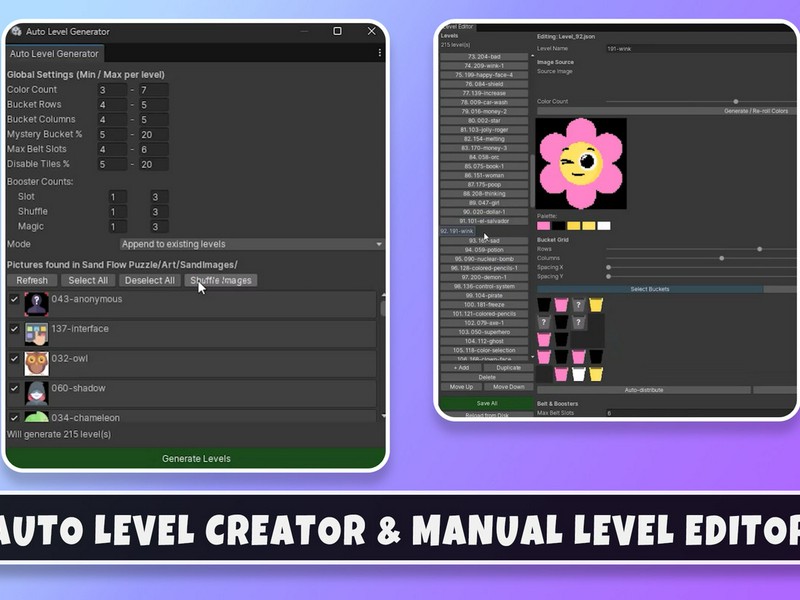This screenshot has width=800, height=600.
Task: Click Deselect All
Action: pos(149,281)
